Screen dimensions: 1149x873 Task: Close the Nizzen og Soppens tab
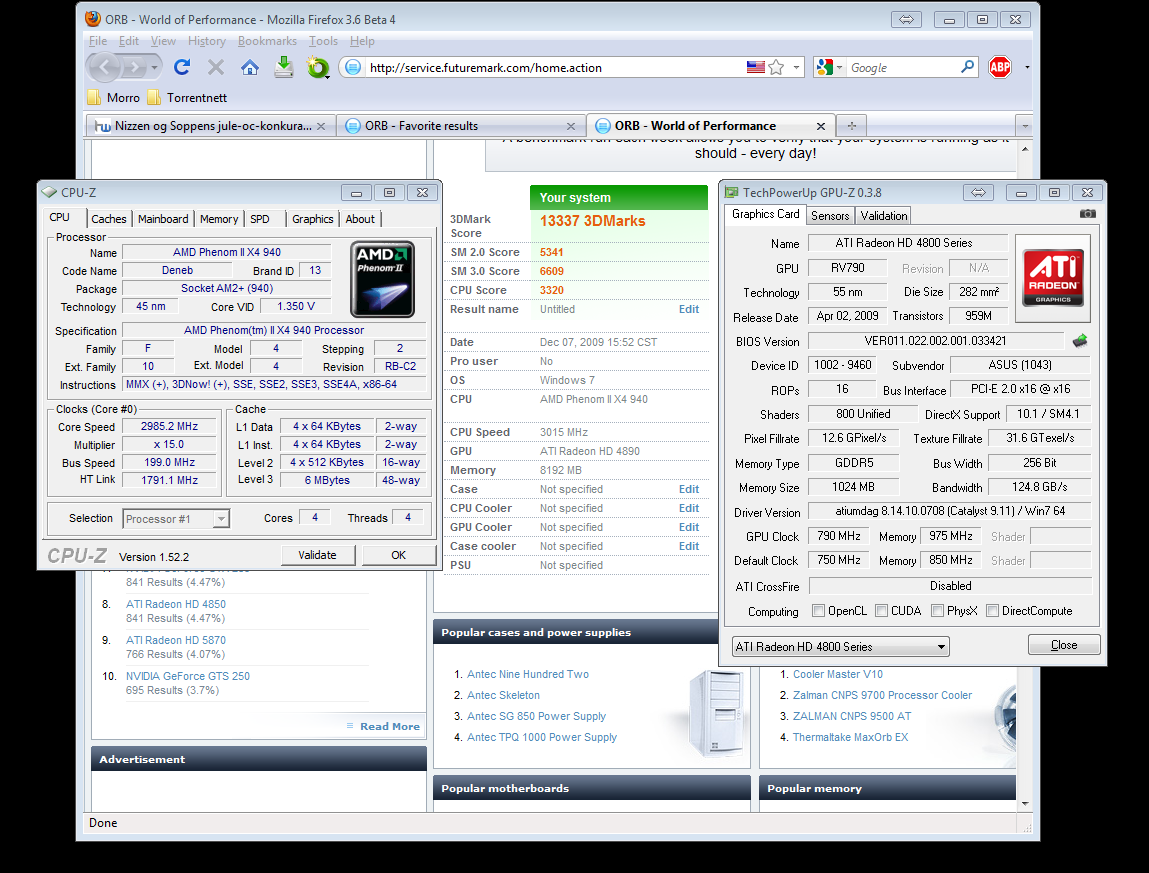(320, 126)
